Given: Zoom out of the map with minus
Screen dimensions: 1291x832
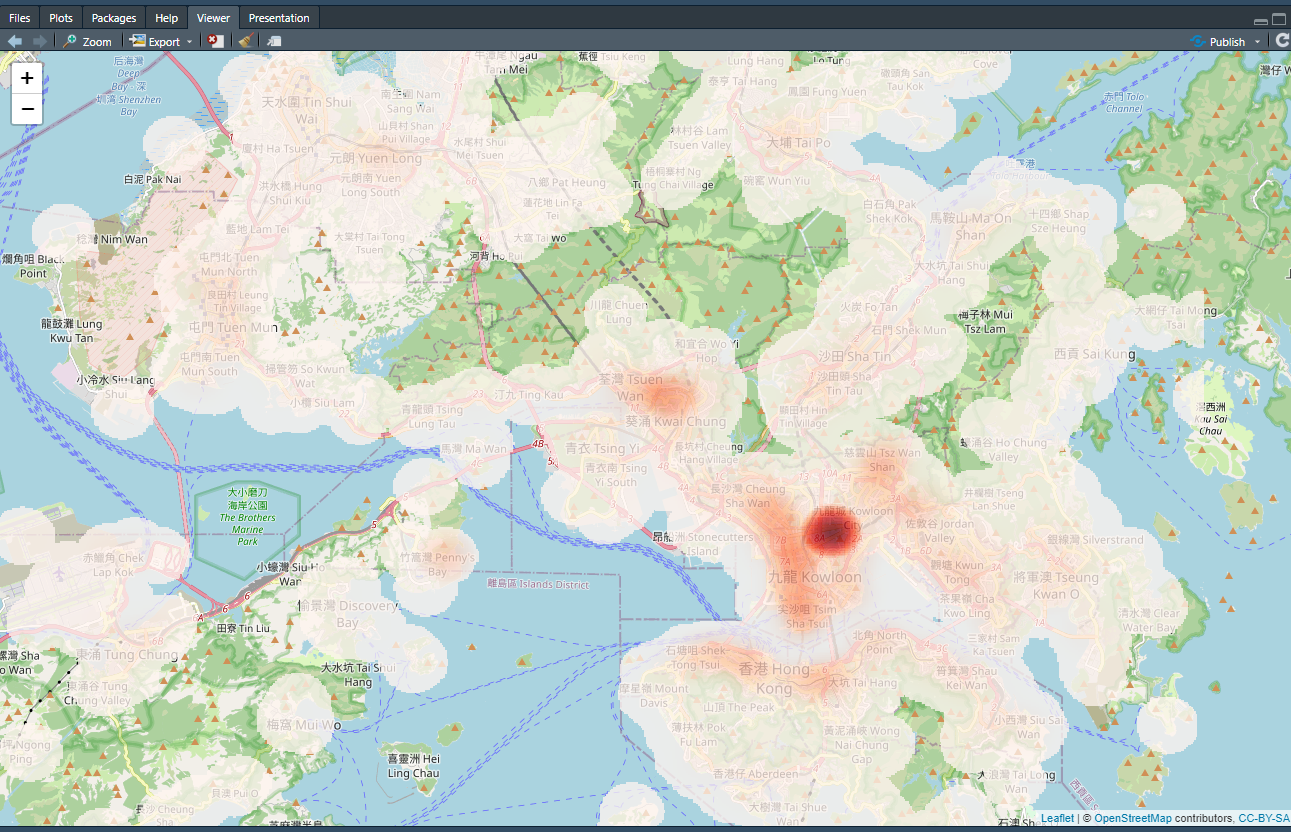Looking at the screenshot, I should (27, 108).
